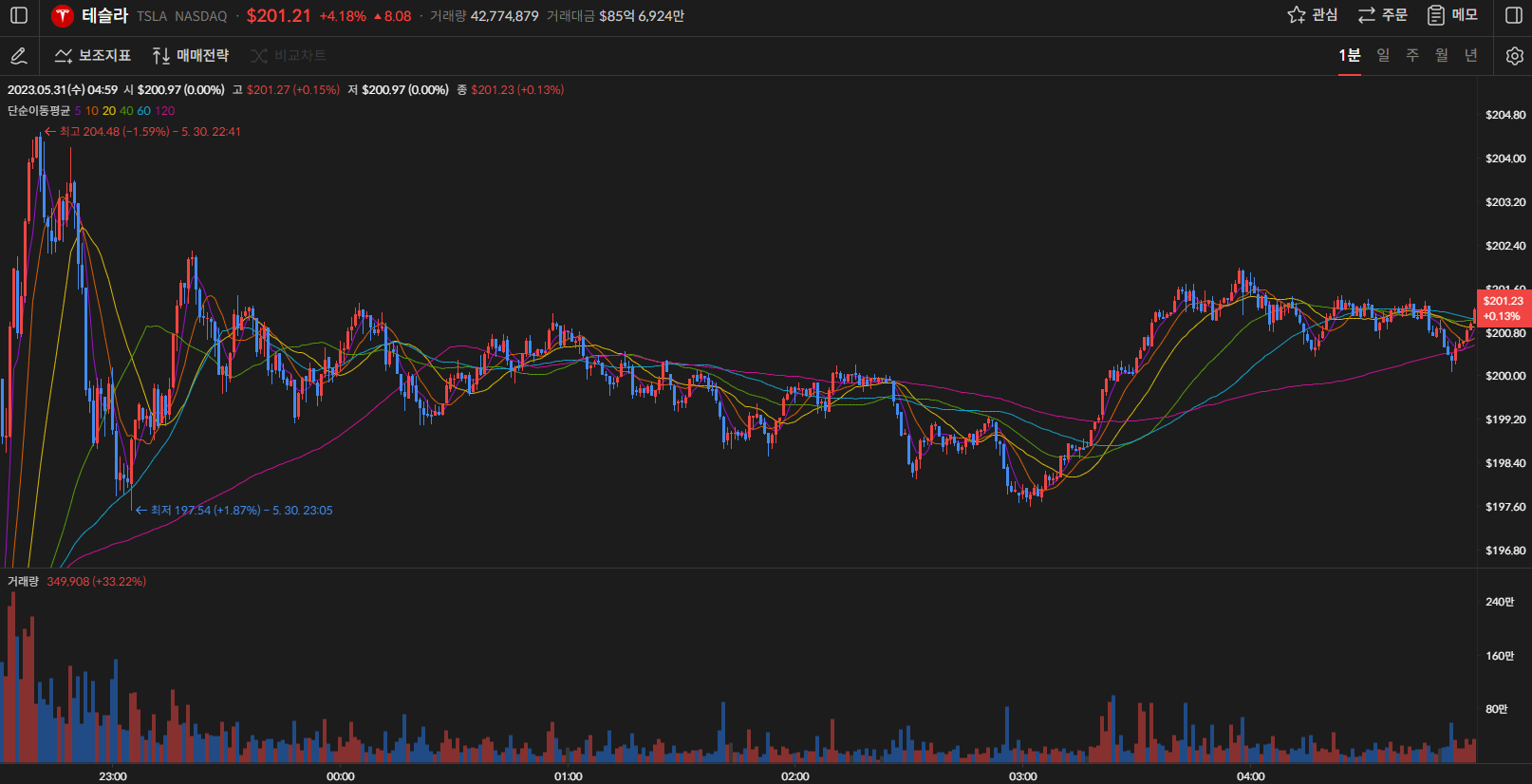Toggle the left sidebar panel icon
1532x784 pixels.
point(19,15)
